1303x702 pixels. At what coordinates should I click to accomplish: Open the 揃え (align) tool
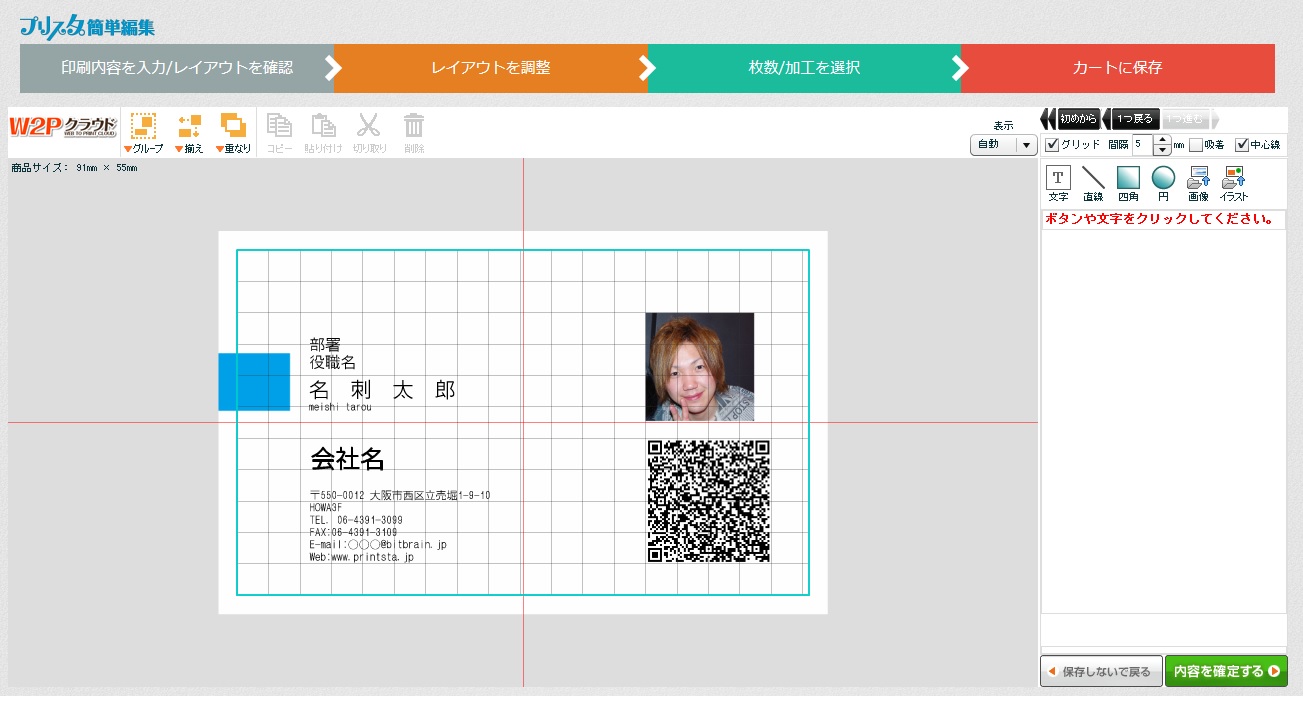click(x=190, y=126)
